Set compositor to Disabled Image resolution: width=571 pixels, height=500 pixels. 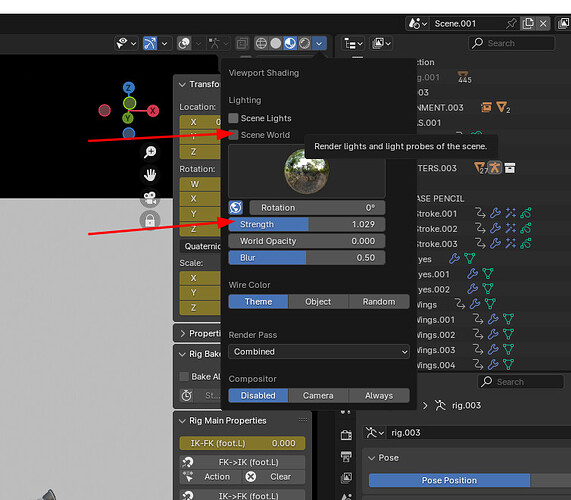258,395
